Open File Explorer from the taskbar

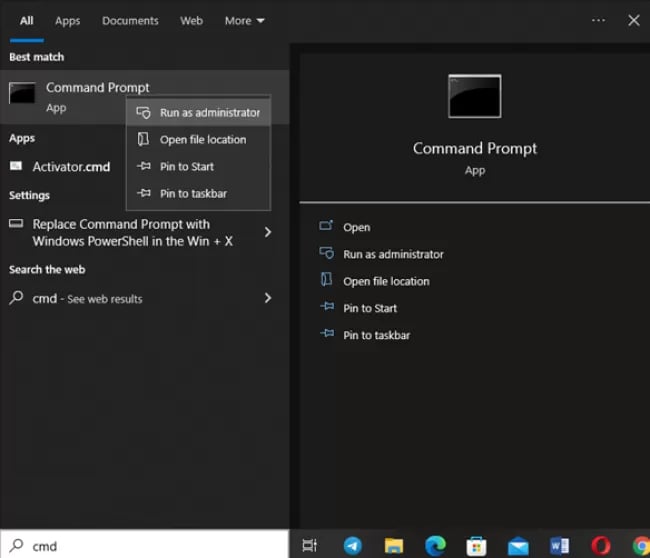393,546
